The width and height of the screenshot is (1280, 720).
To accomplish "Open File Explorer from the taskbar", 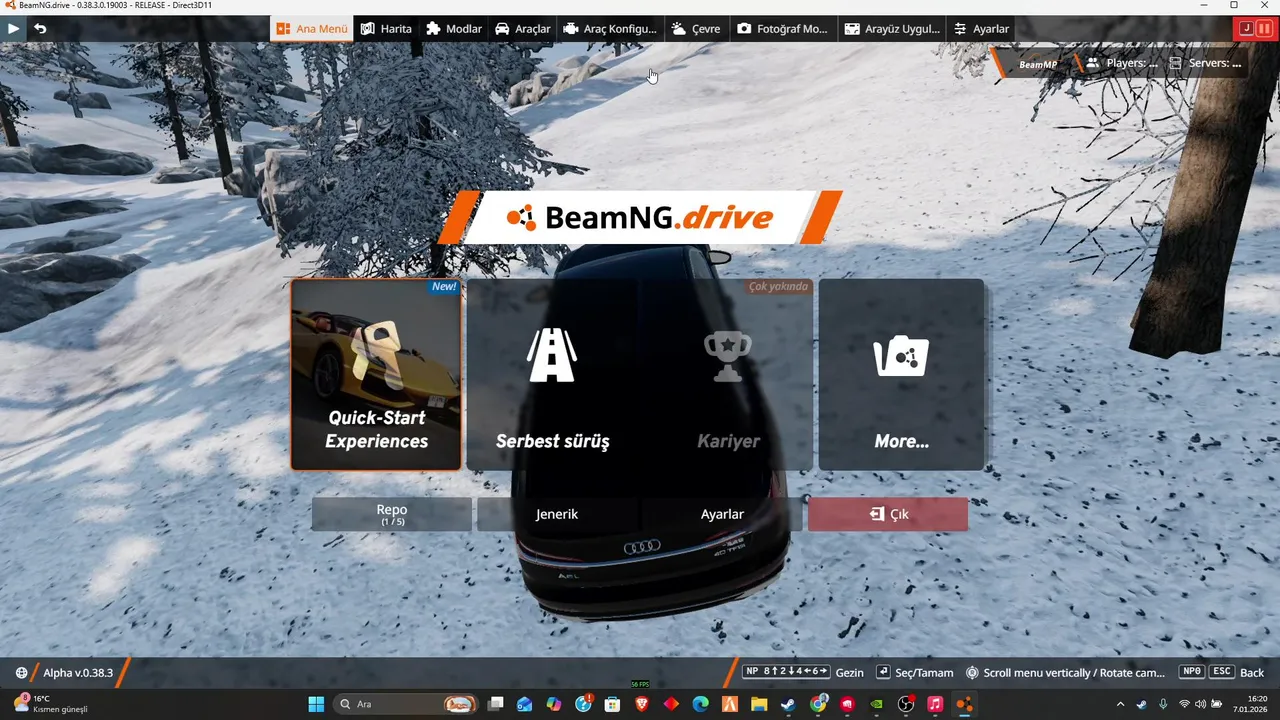I will [759, 704].
